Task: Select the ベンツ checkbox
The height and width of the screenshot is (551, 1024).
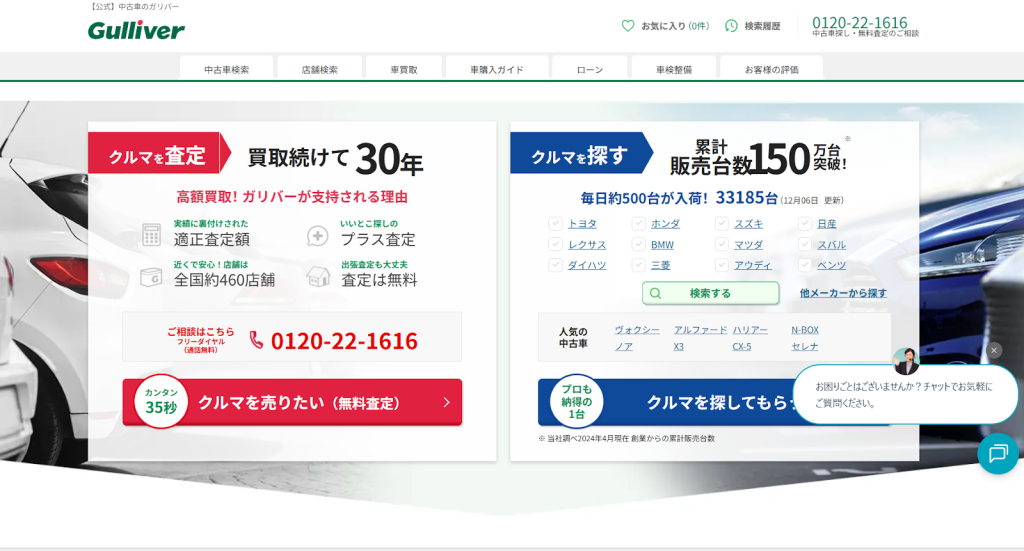Action: click(x=805, y=265)
